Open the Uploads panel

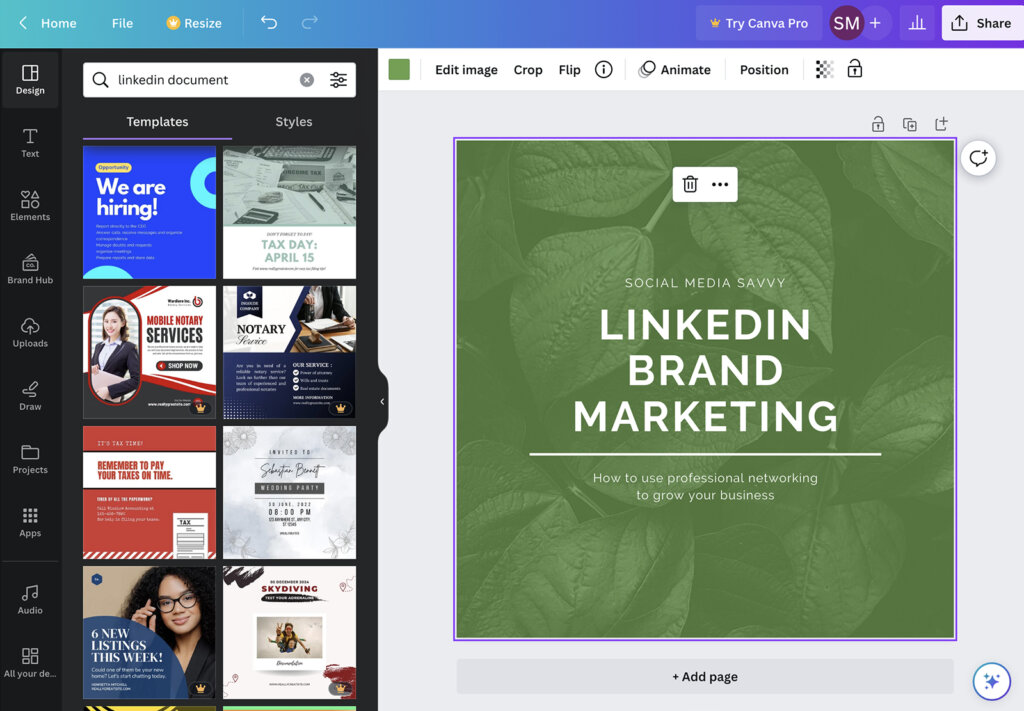pyautogui.click(x=30, y=335)
